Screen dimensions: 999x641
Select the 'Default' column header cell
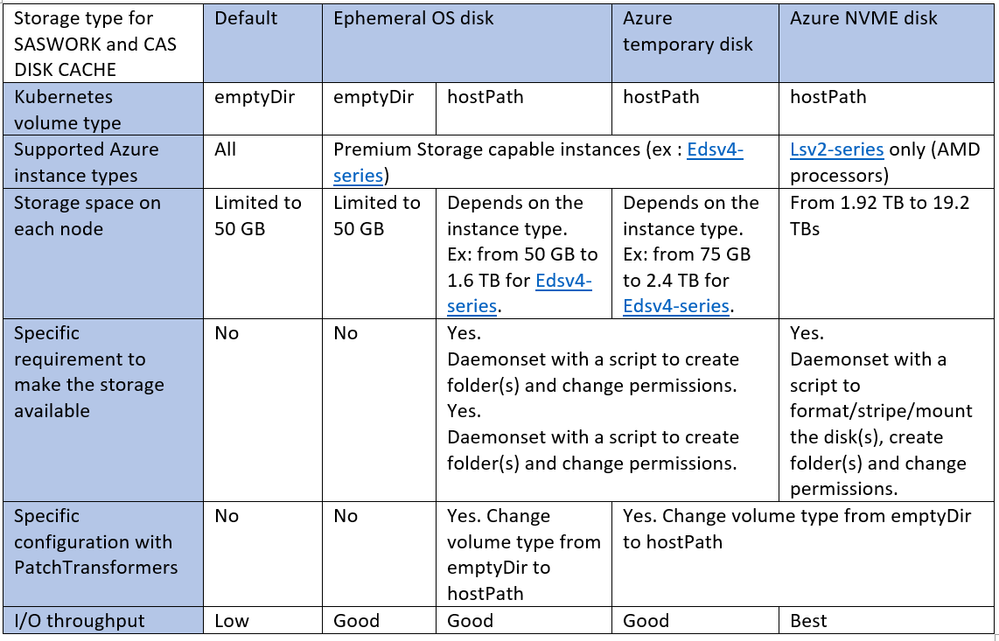[x=246, y=18]
